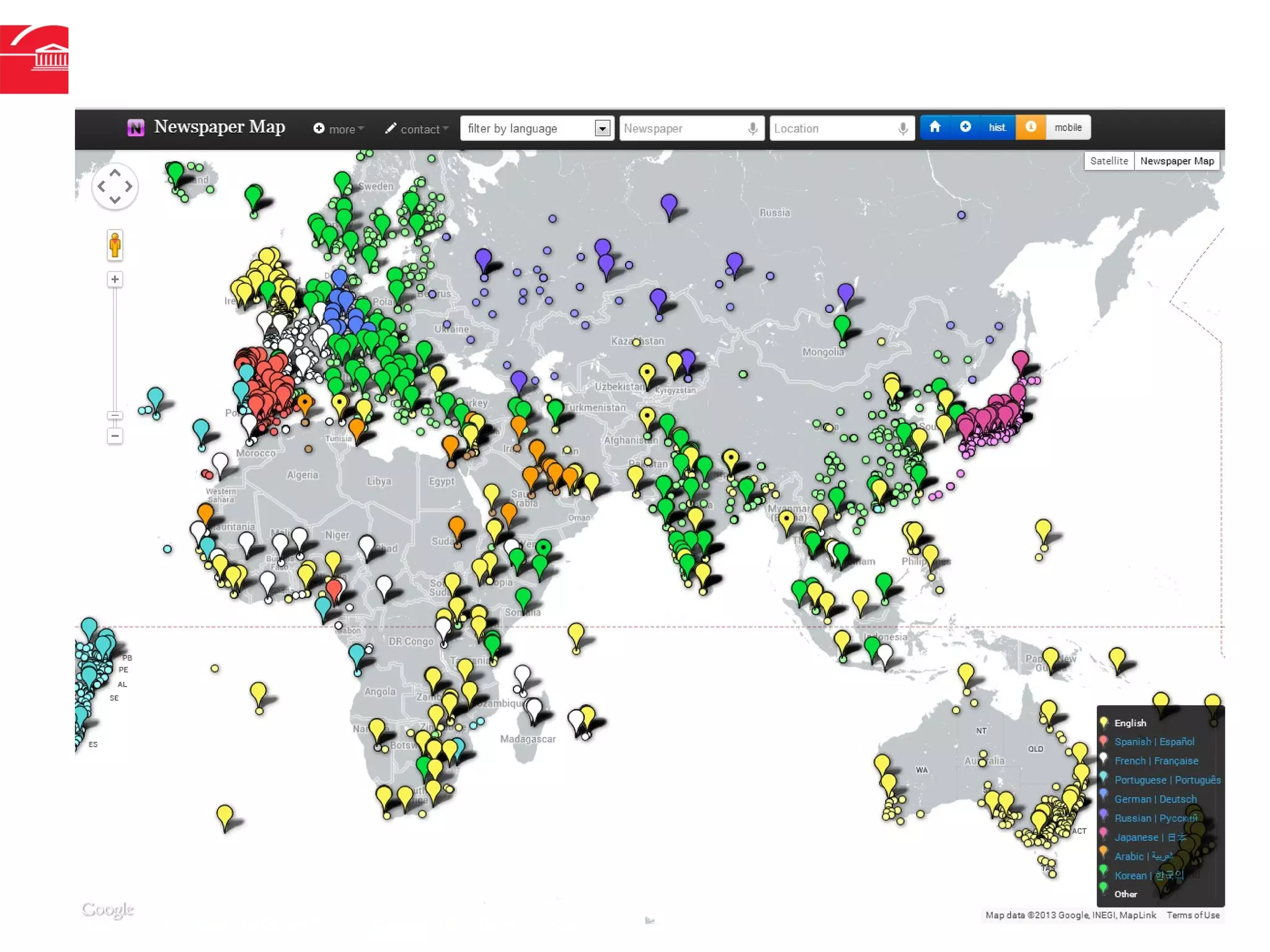Image resolution: width=1270 pixels, height=952 pixels.
Task: Zoom in with the plus button
Action: pos(115,280)
